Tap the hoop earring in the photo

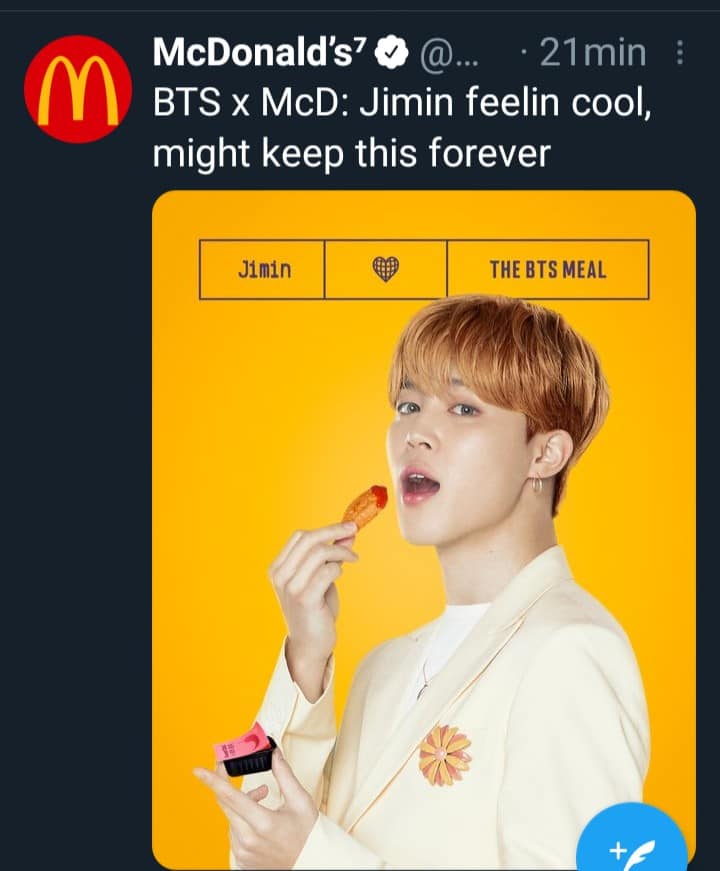click(x=537, y=484)
